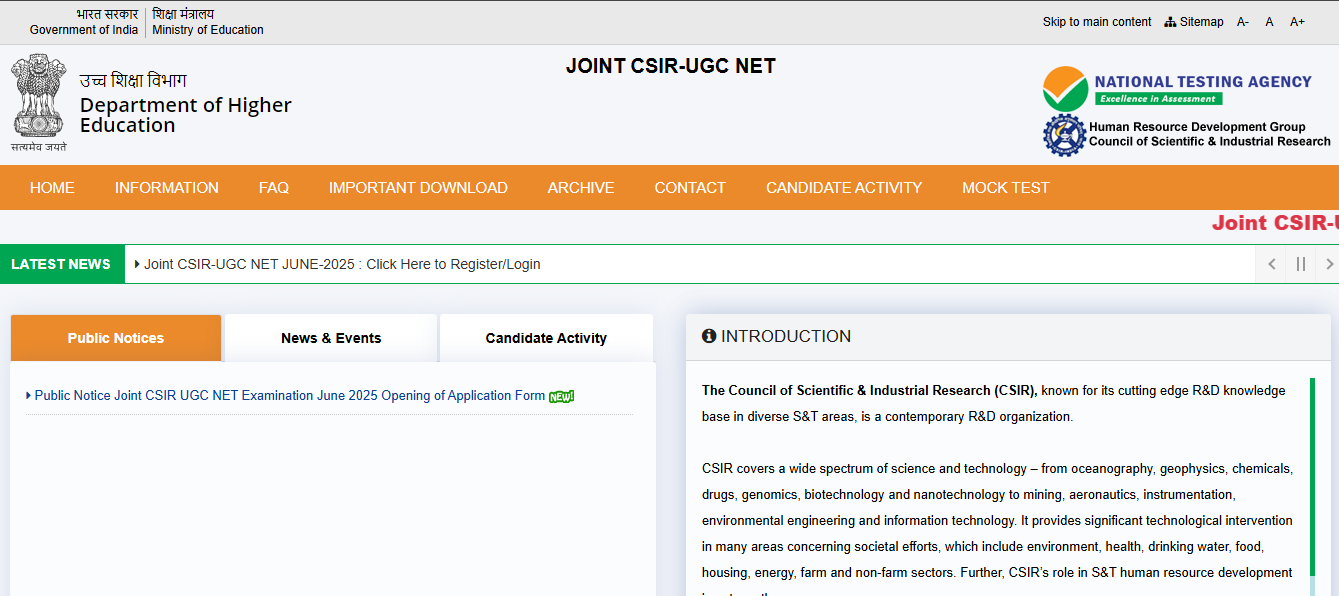1339x596 pixels.
Task: Increase font size with A+
Action: point(1297,22)
